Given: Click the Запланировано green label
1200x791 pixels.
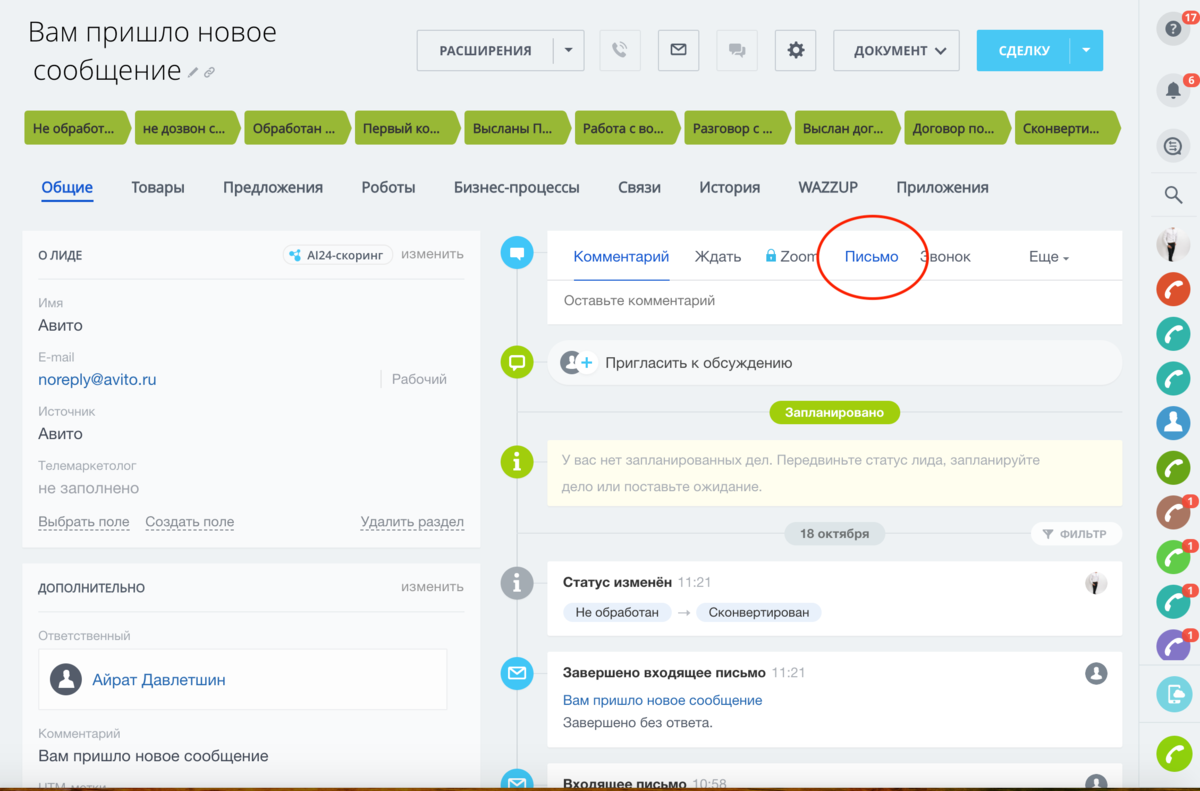Looking at the screenshot, I should coord(834,412).
